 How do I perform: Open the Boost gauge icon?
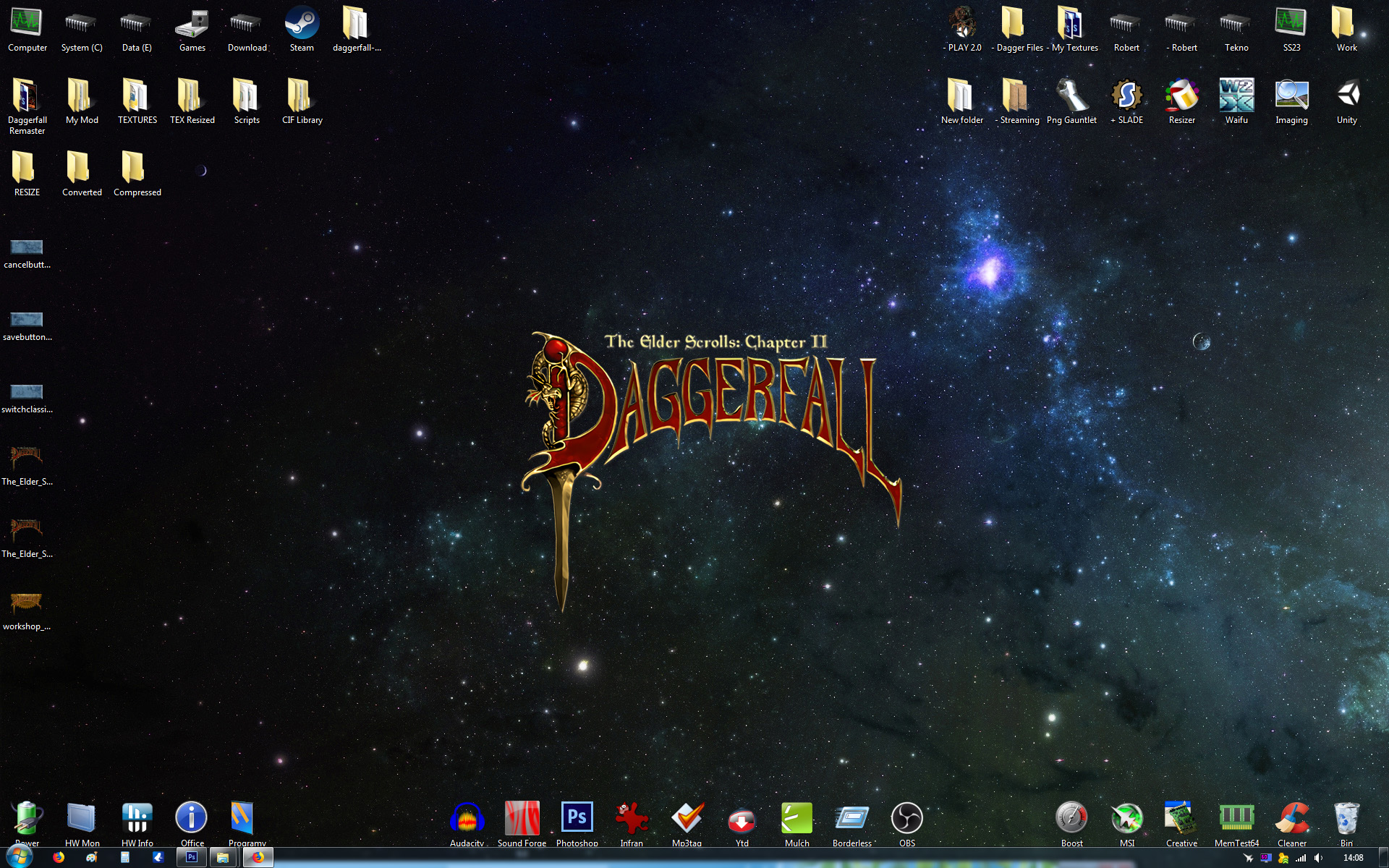(1071, 823)
